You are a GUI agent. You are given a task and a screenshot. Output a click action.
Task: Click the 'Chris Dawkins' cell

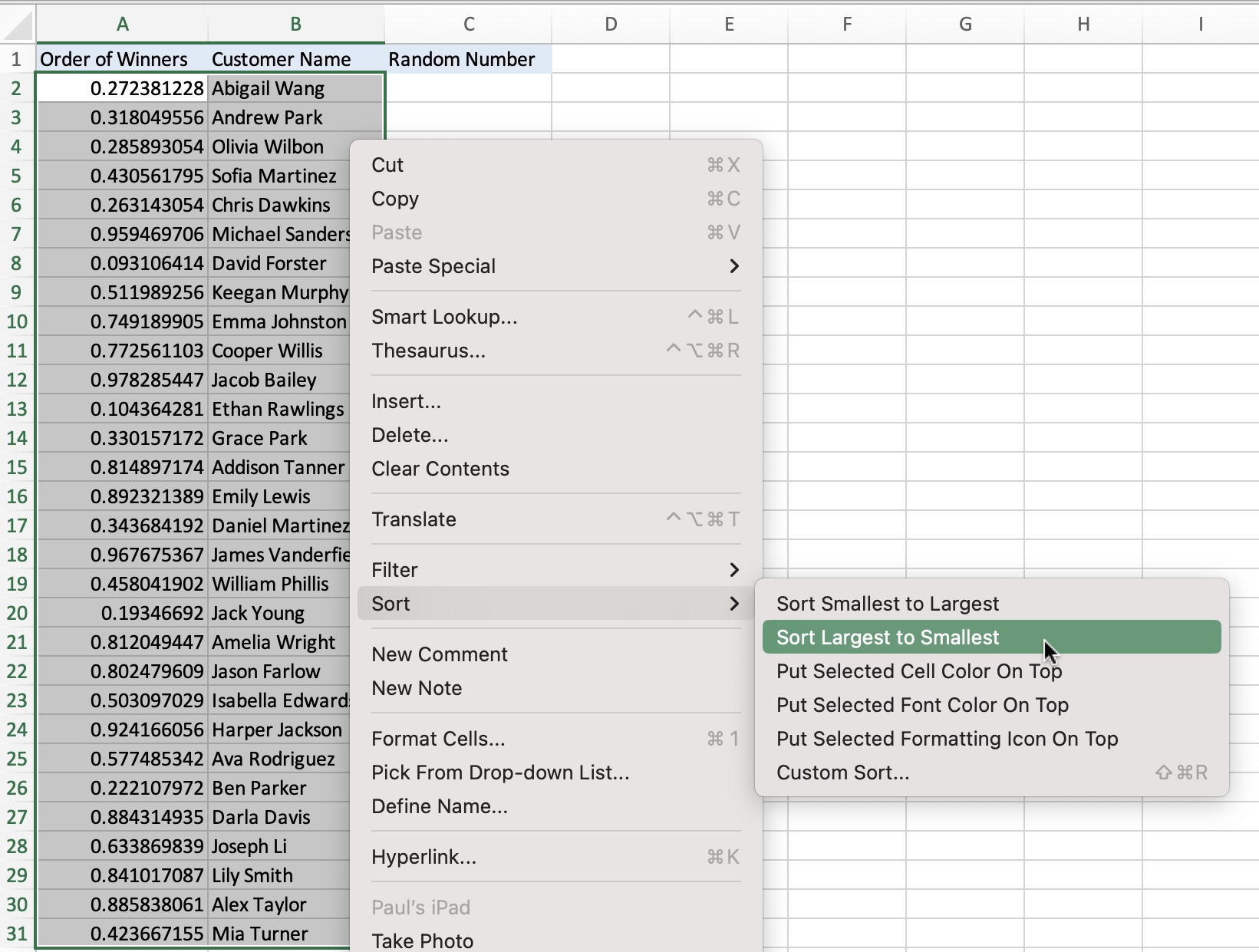[x=279, y=205]
